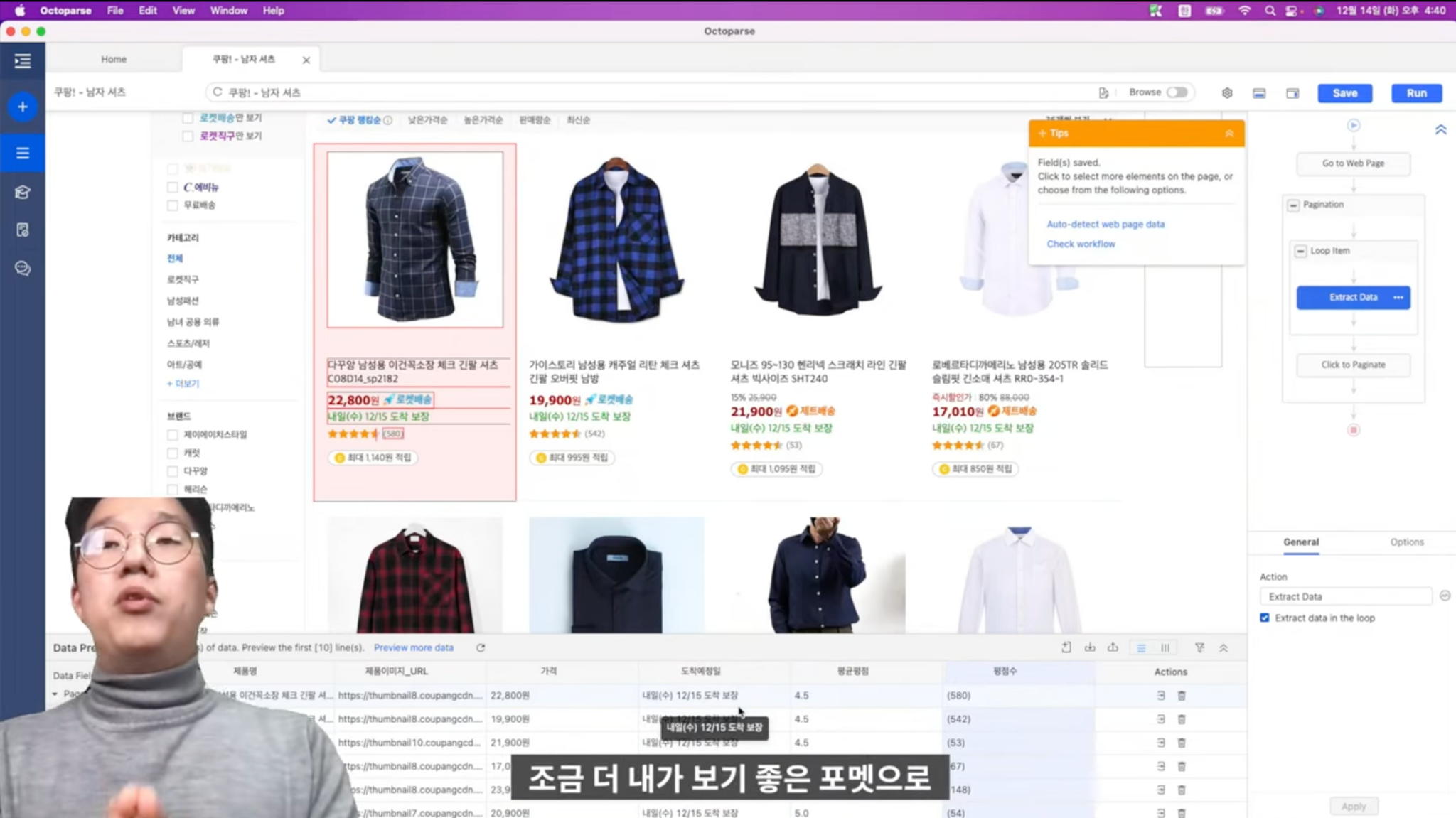Toggle the data preview panel layout icon
The height and width of the screenshot is (818, 1456).
click(x=1259, y=93)
